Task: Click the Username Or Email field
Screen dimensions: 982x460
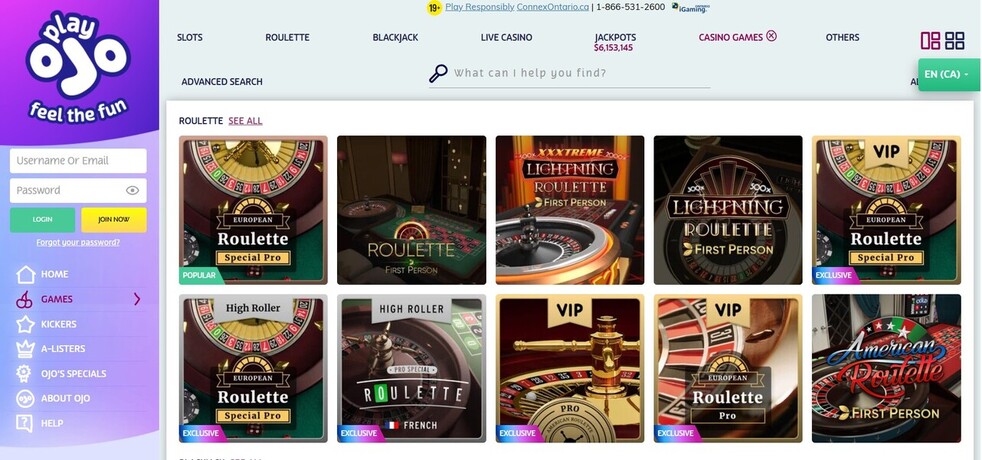Action: 78,161
